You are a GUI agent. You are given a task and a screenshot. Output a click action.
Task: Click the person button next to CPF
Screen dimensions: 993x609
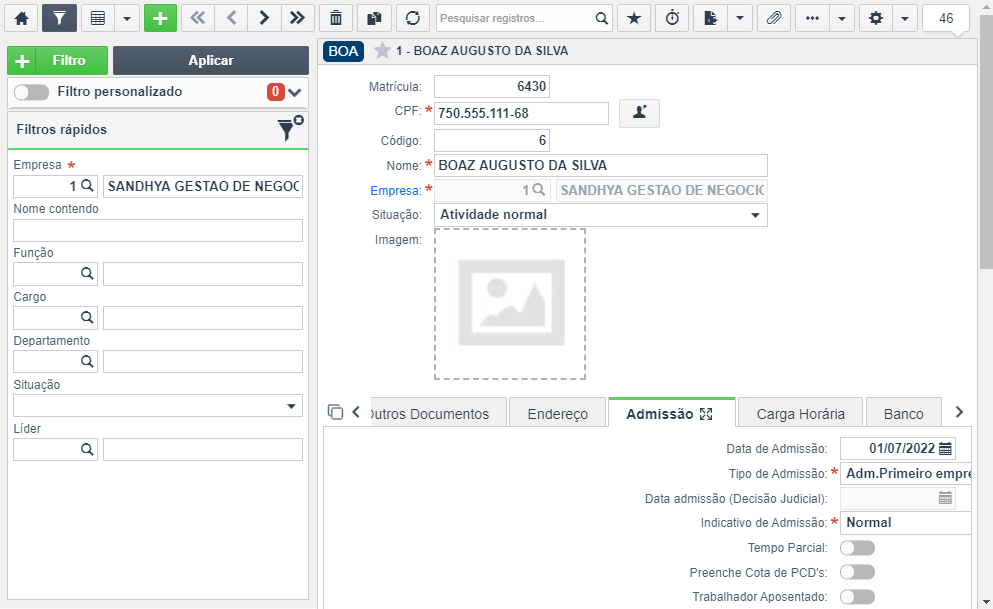[640, 113]
